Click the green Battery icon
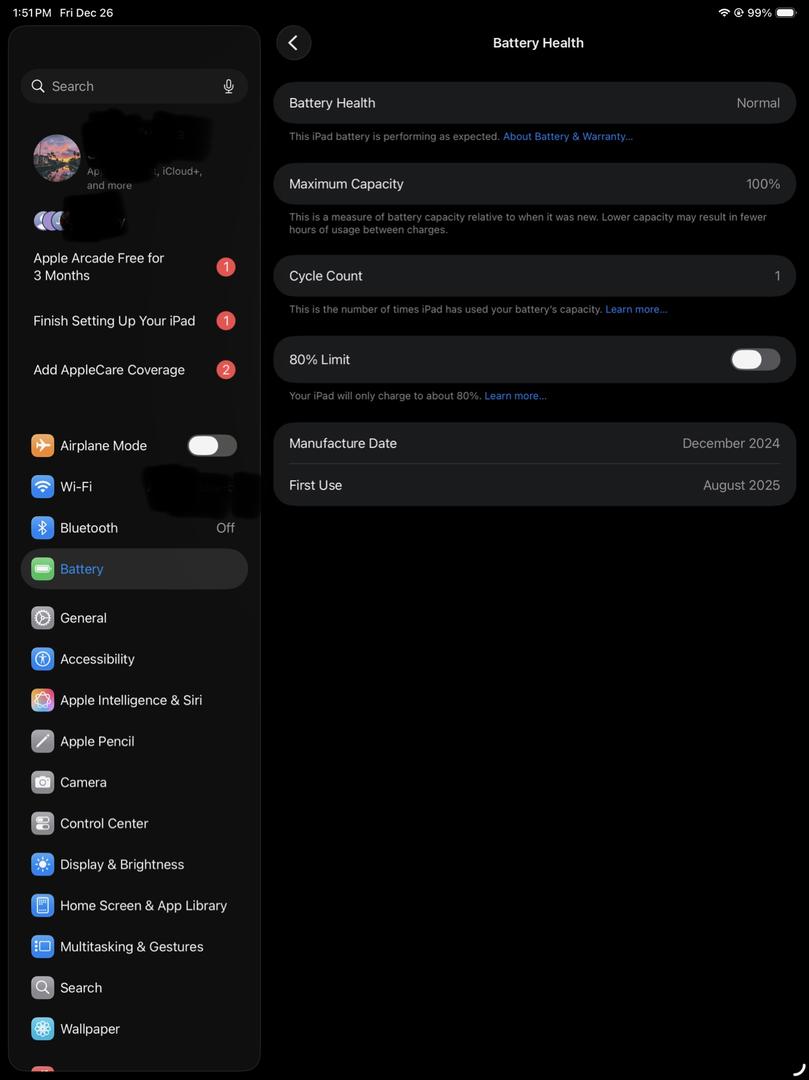Screen dimensions: 809x1080 point(43,569)
